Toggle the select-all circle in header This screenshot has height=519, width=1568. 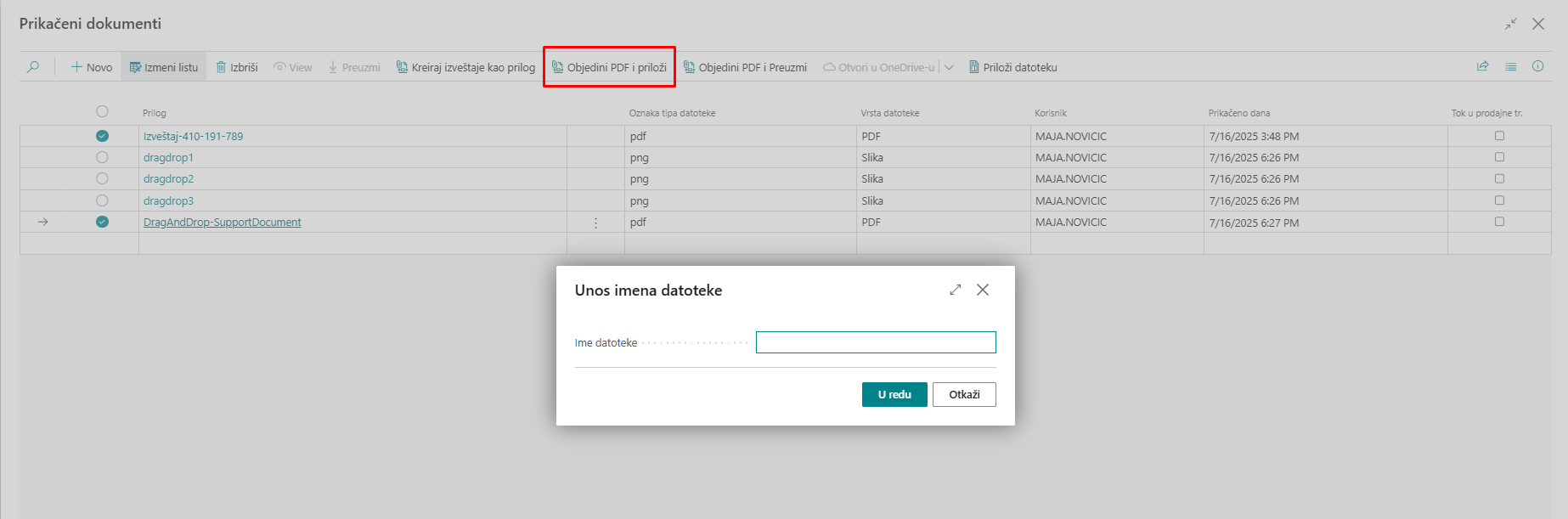point(102,111)
